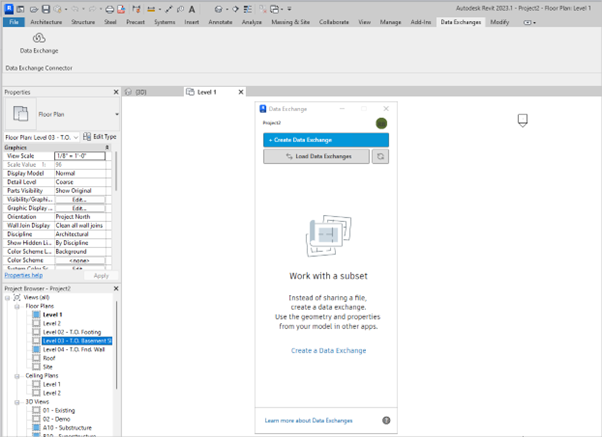602x437 pixels.
Task: Switch to the Modify ribbon tab
Action: pyautogui.click(x=499, y=22)
